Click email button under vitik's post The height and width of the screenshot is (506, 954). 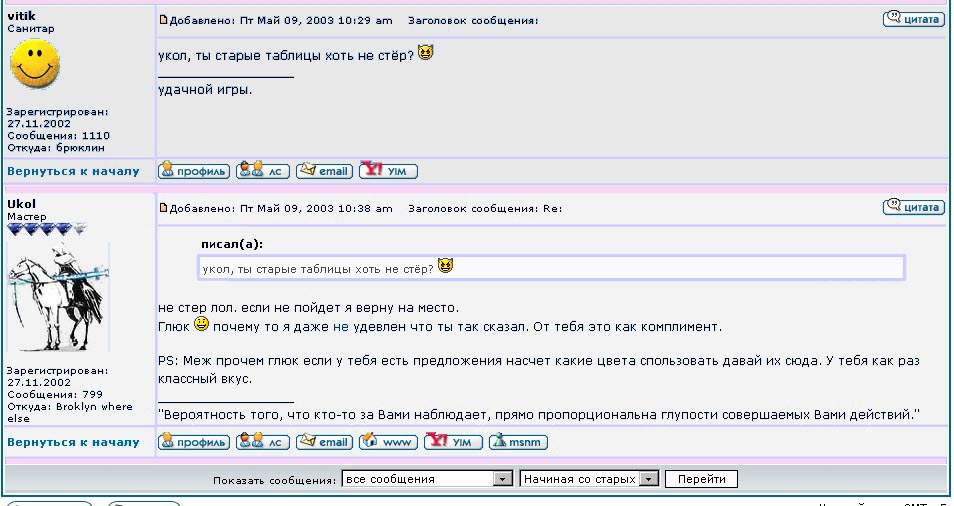324,171
